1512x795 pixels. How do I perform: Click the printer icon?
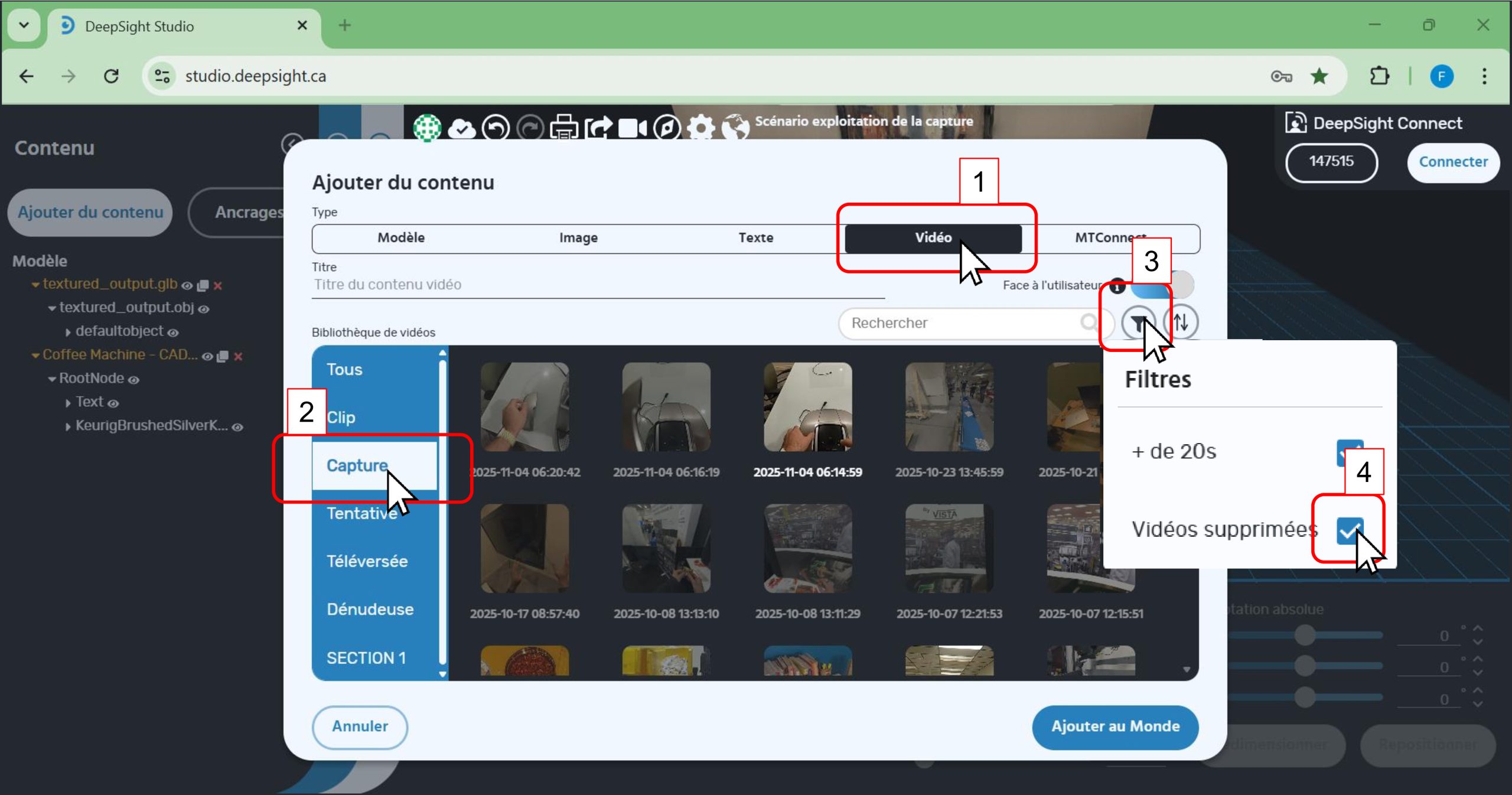coord(563,127)
